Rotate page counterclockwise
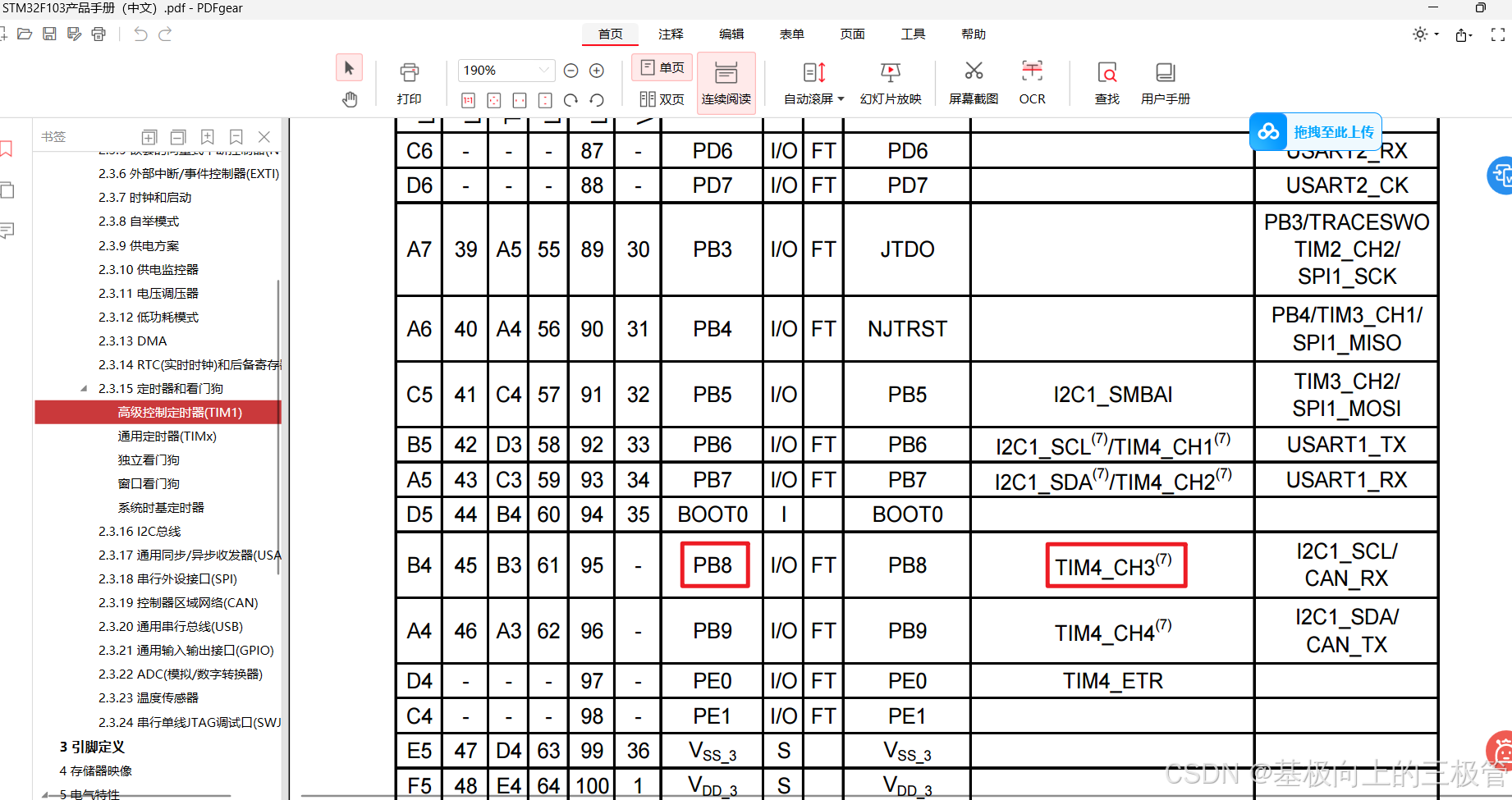Image resolution: width=1512 pixels, height=800 pixels. pyautogui.click(x=597, y=100)
